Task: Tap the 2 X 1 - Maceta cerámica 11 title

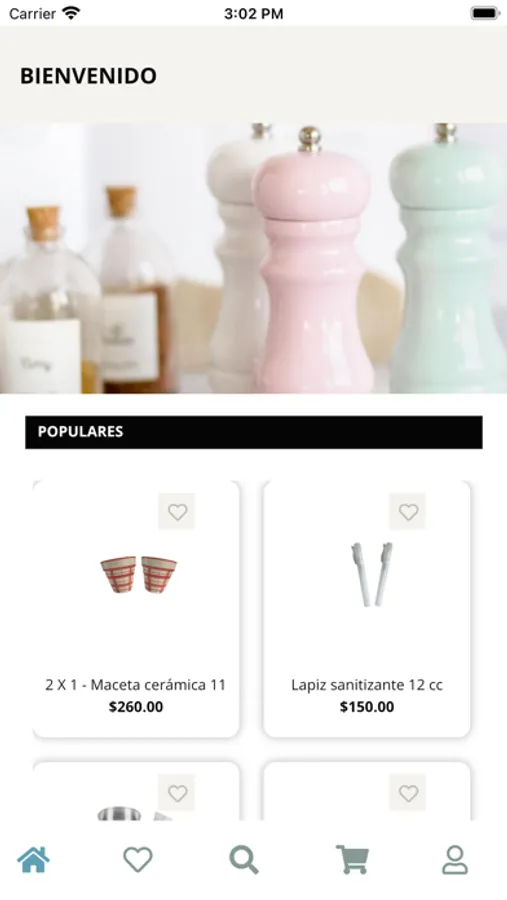Action: [x=136, y=685]
